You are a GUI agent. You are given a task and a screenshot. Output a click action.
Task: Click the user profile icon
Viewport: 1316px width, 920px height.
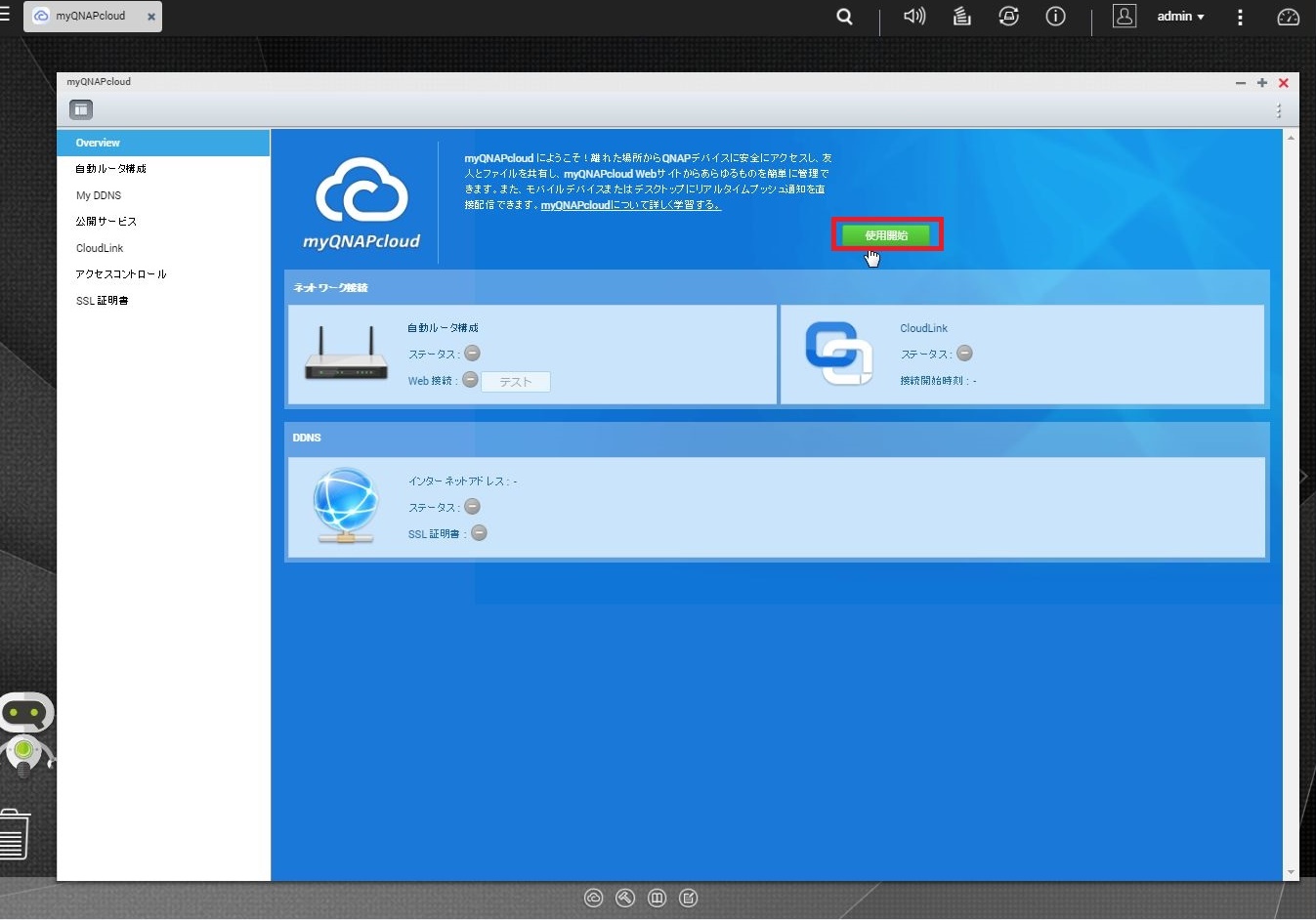coord(1125,16)
